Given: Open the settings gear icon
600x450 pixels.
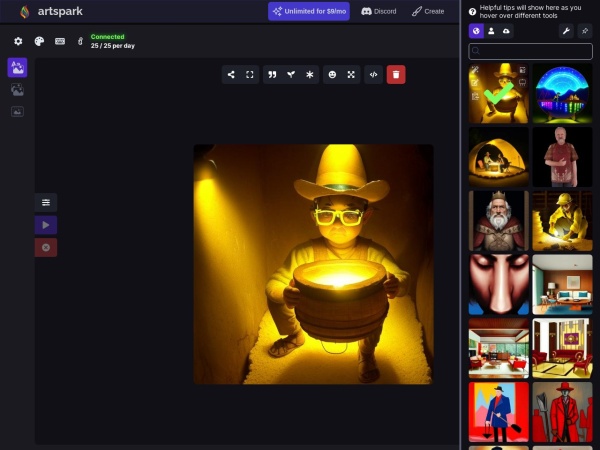Looking at the screenshot, I should click(18, 41).
